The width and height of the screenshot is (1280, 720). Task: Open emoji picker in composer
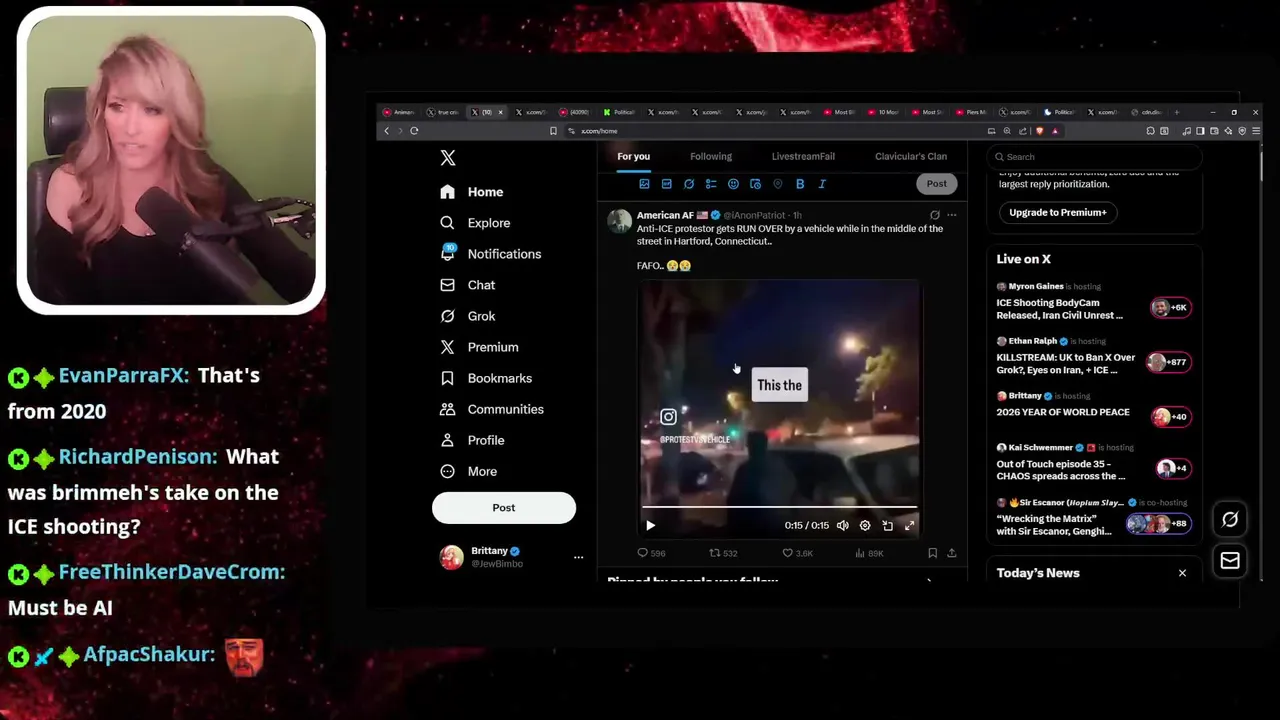(733, 184)
